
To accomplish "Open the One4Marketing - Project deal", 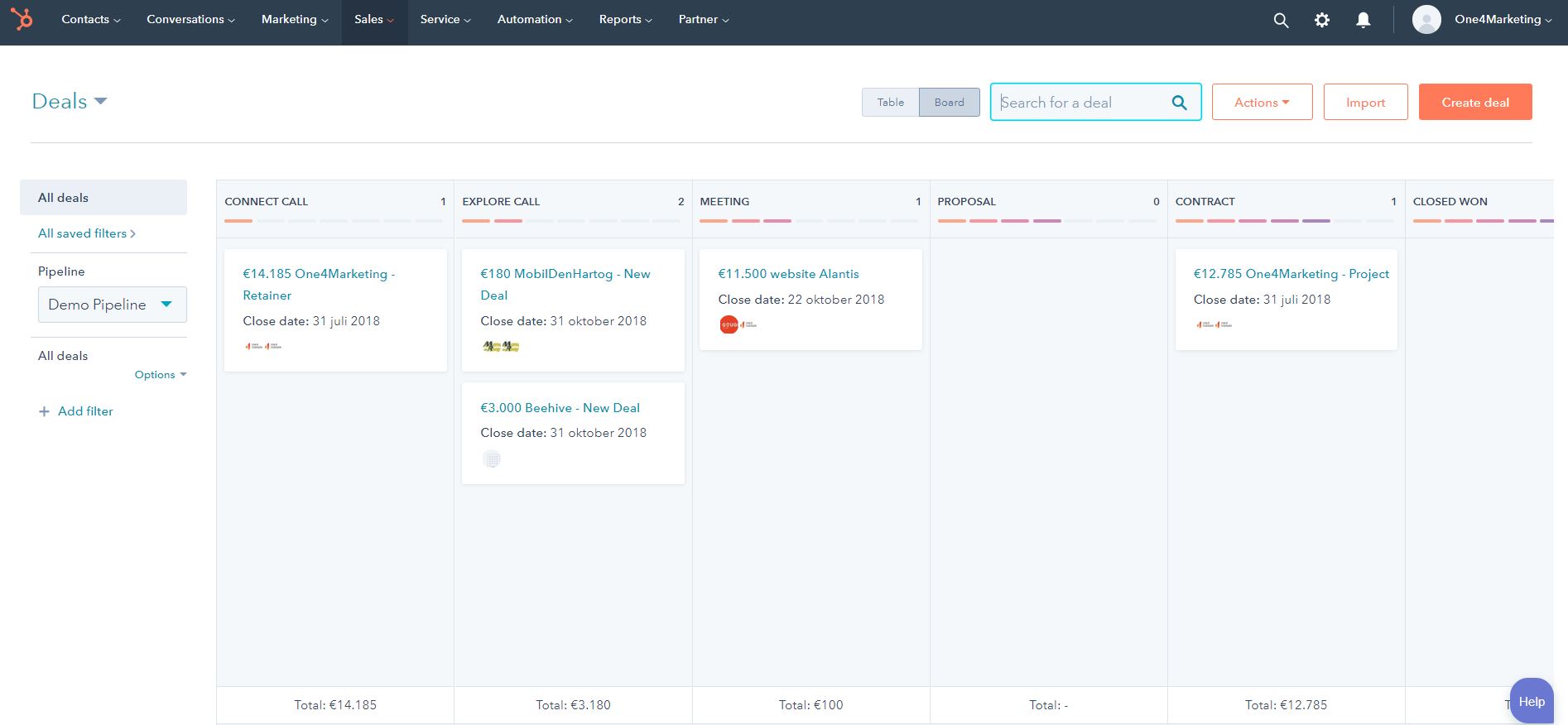I will tap(1291, 274).
